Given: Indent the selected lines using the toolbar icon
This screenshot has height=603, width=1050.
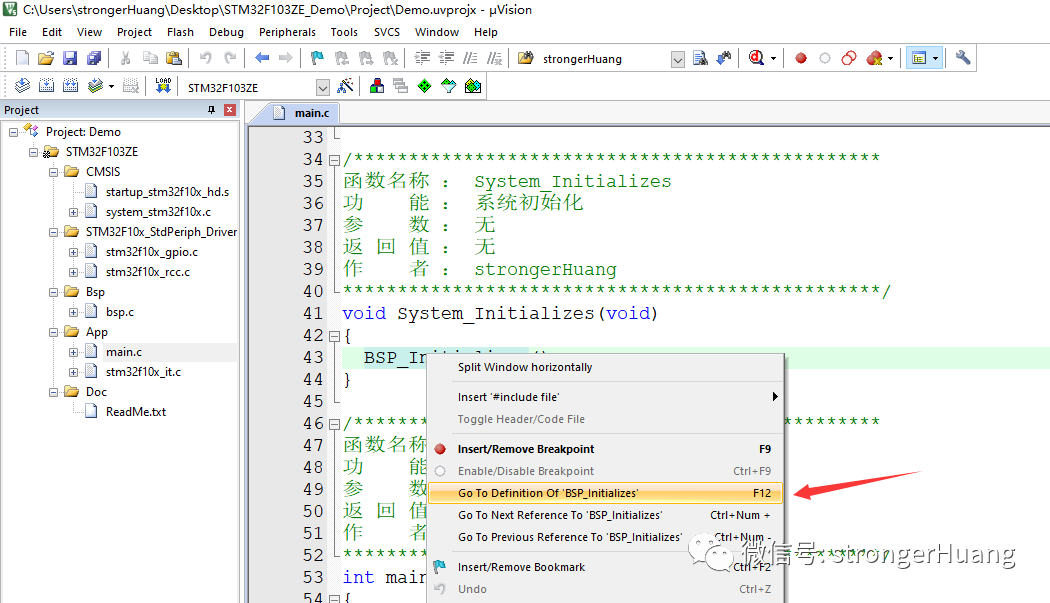Looking at the screenshot, I should [x=422, y=58].
